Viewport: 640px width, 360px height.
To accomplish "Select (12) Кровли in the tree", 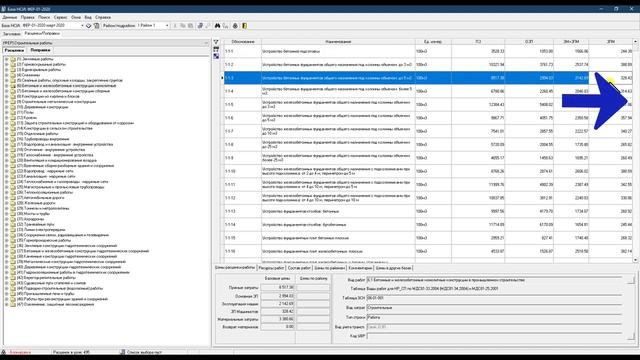I will point(27,118).
